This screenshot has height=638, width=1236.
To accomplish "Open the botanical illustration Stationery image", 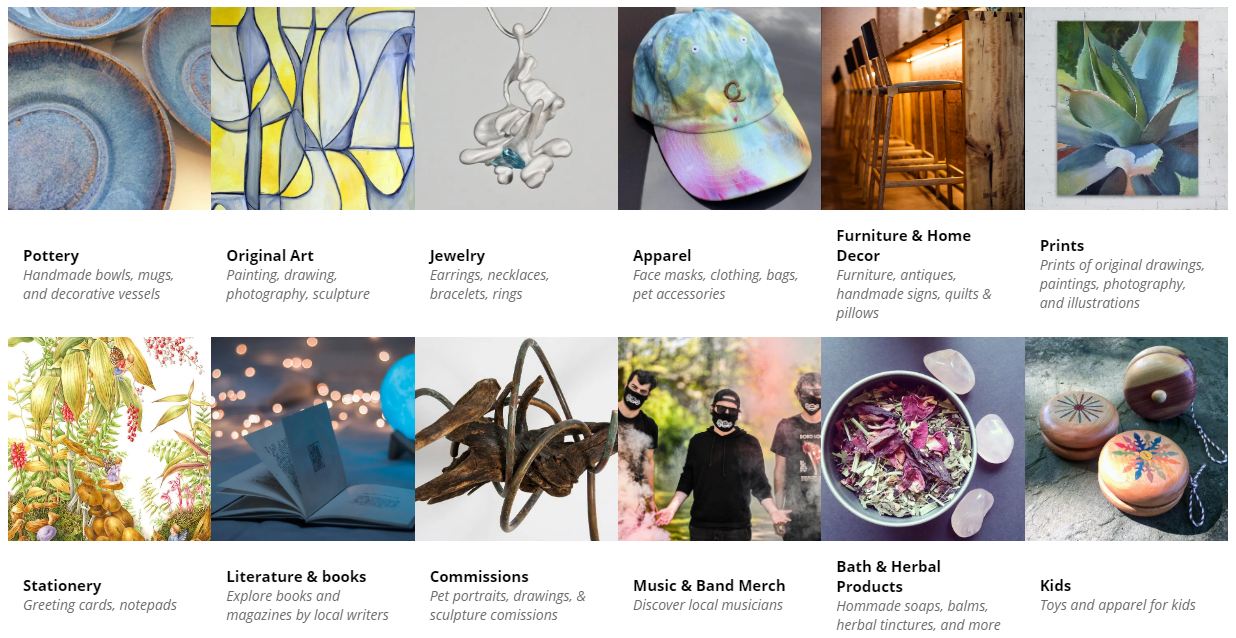I will pos(109,439).
